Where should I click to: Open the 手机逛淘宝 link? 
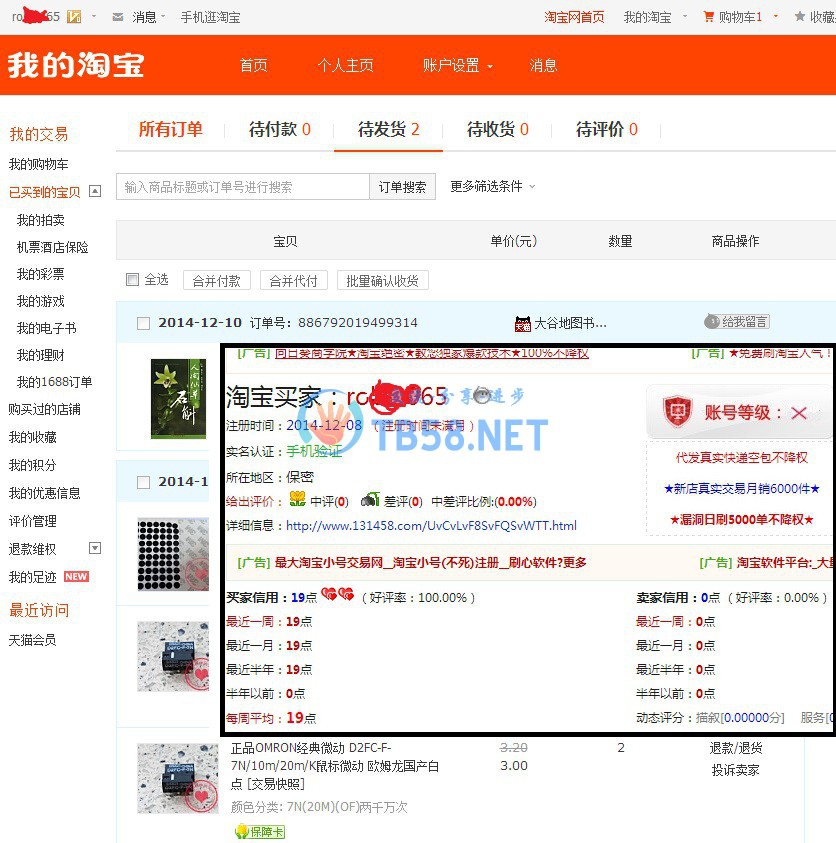tap(210, 17)
